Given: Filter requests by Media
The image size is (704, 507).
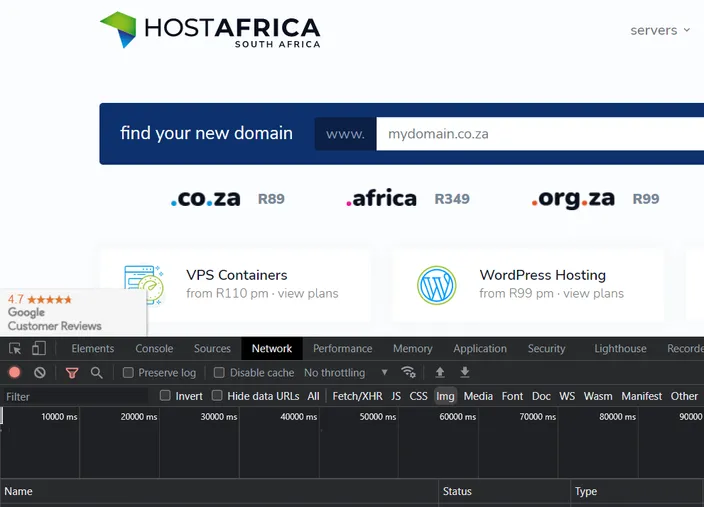Looking at the screenshot, I should coord(478,396).
